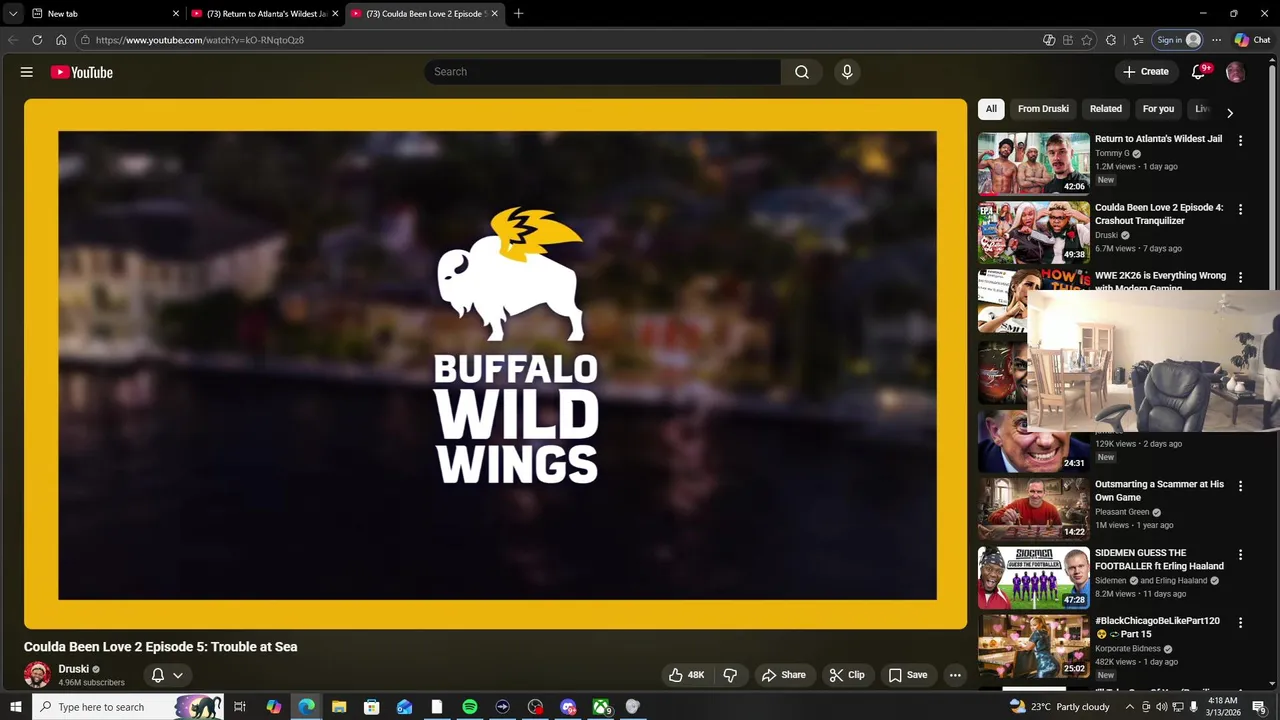Open a new browser tab with plus
This screenshot has height=720, width=1280.
pyautogui.click(x=518, y=14)
